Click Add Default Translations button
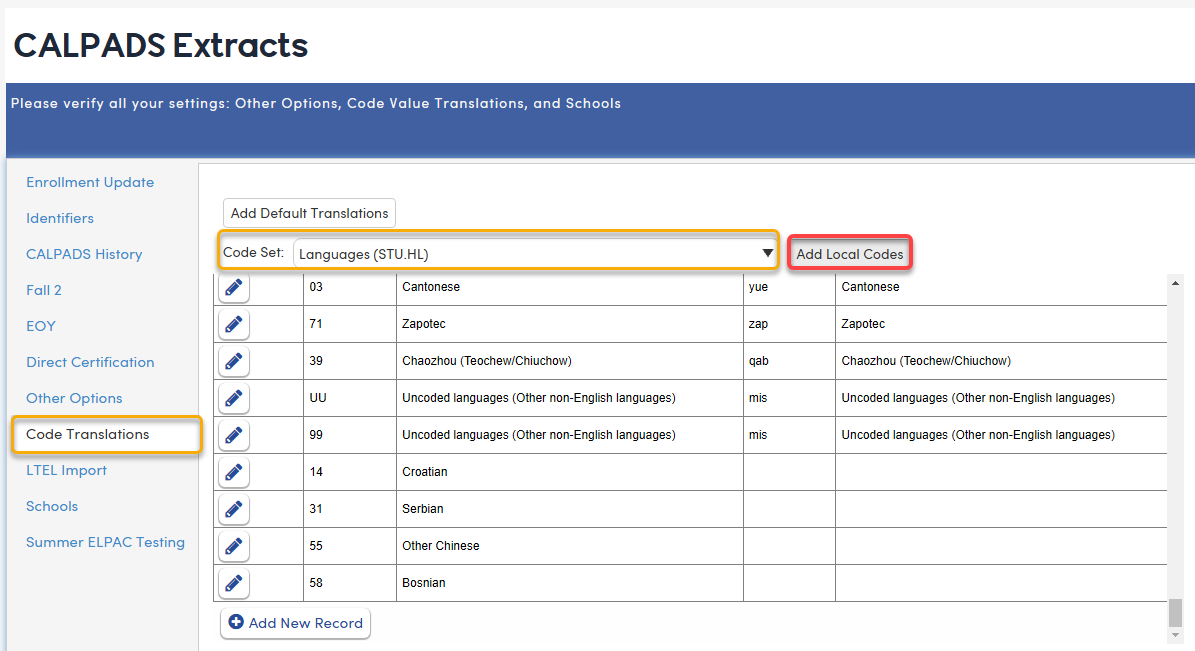This screenshot has height=651, width=1195. coord(309,213)
